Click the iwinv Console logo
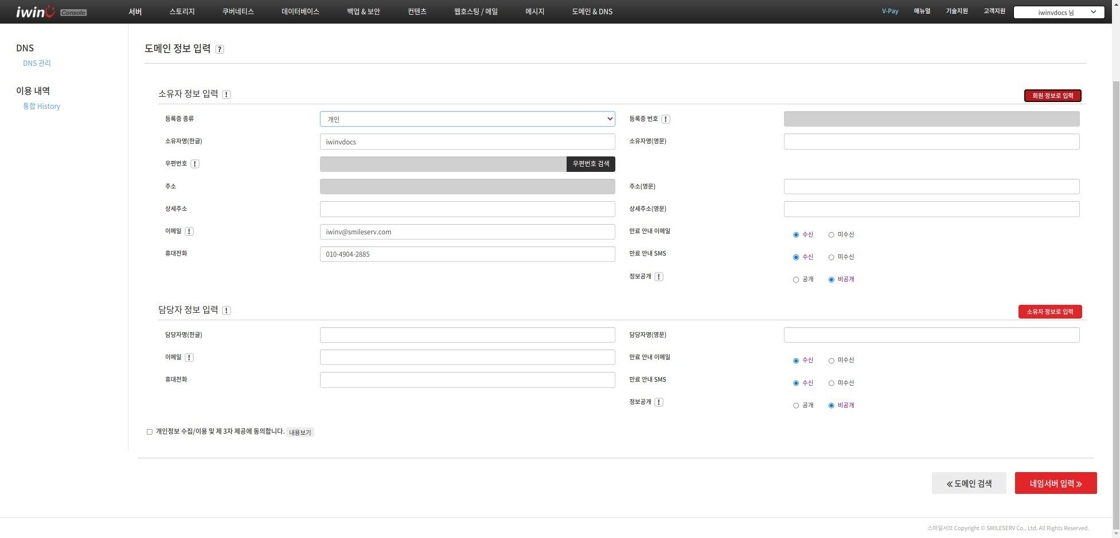Viewport: 1120px width, 538px height. pyautogui.click(x=51, y=11)
